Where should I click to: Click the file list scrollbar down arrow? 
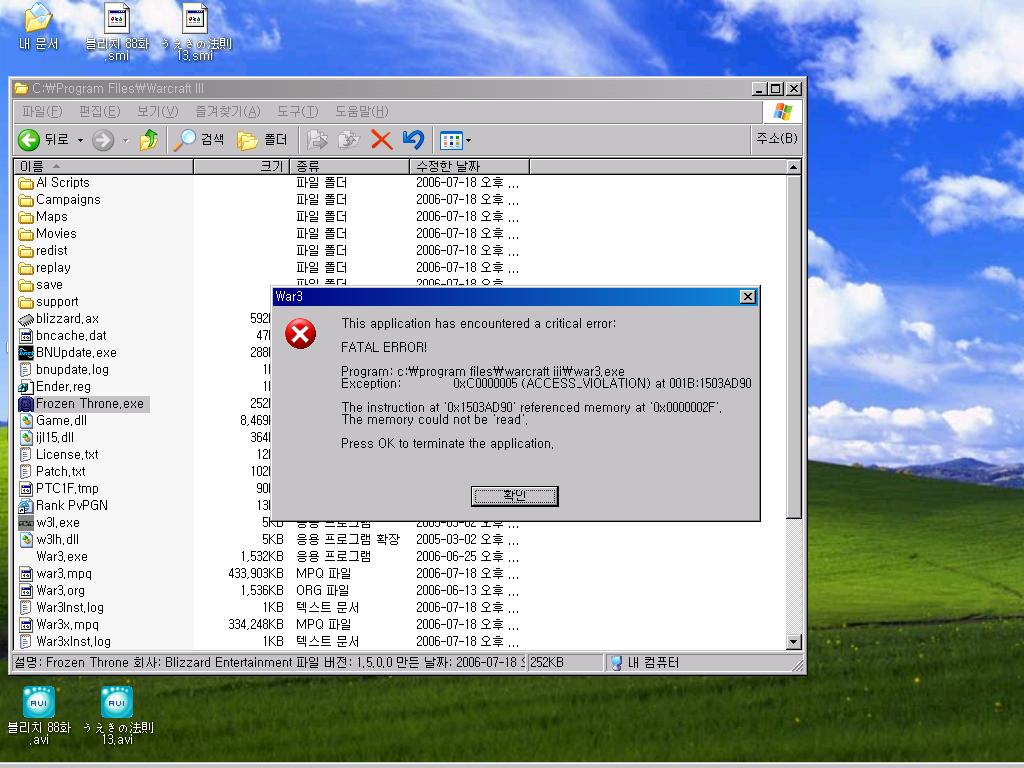click(x=793, y=642)
